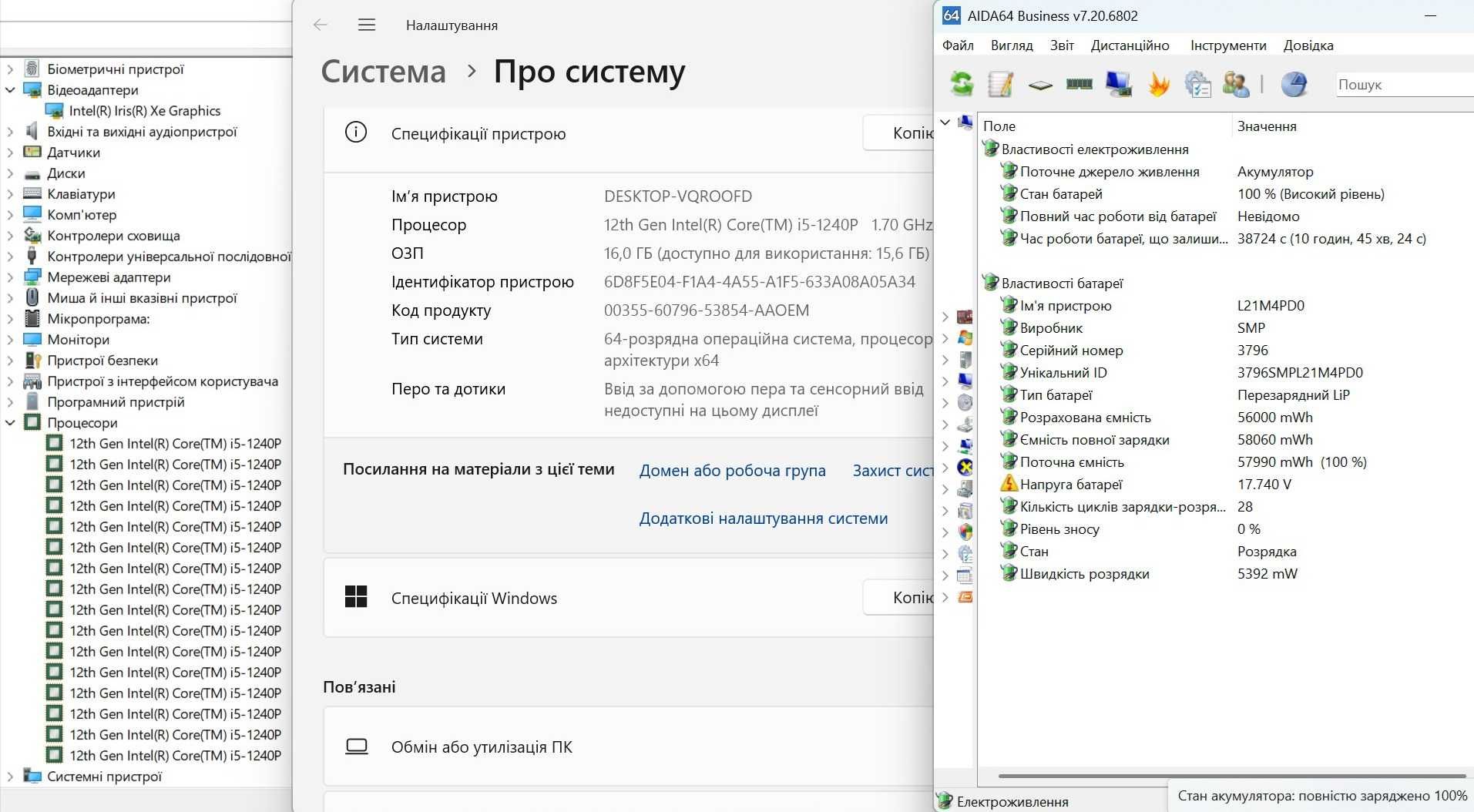Click the Windows logo beside Специфікації Windows
This screenshot has height=812, width=1474.
[x=356, y=596]
